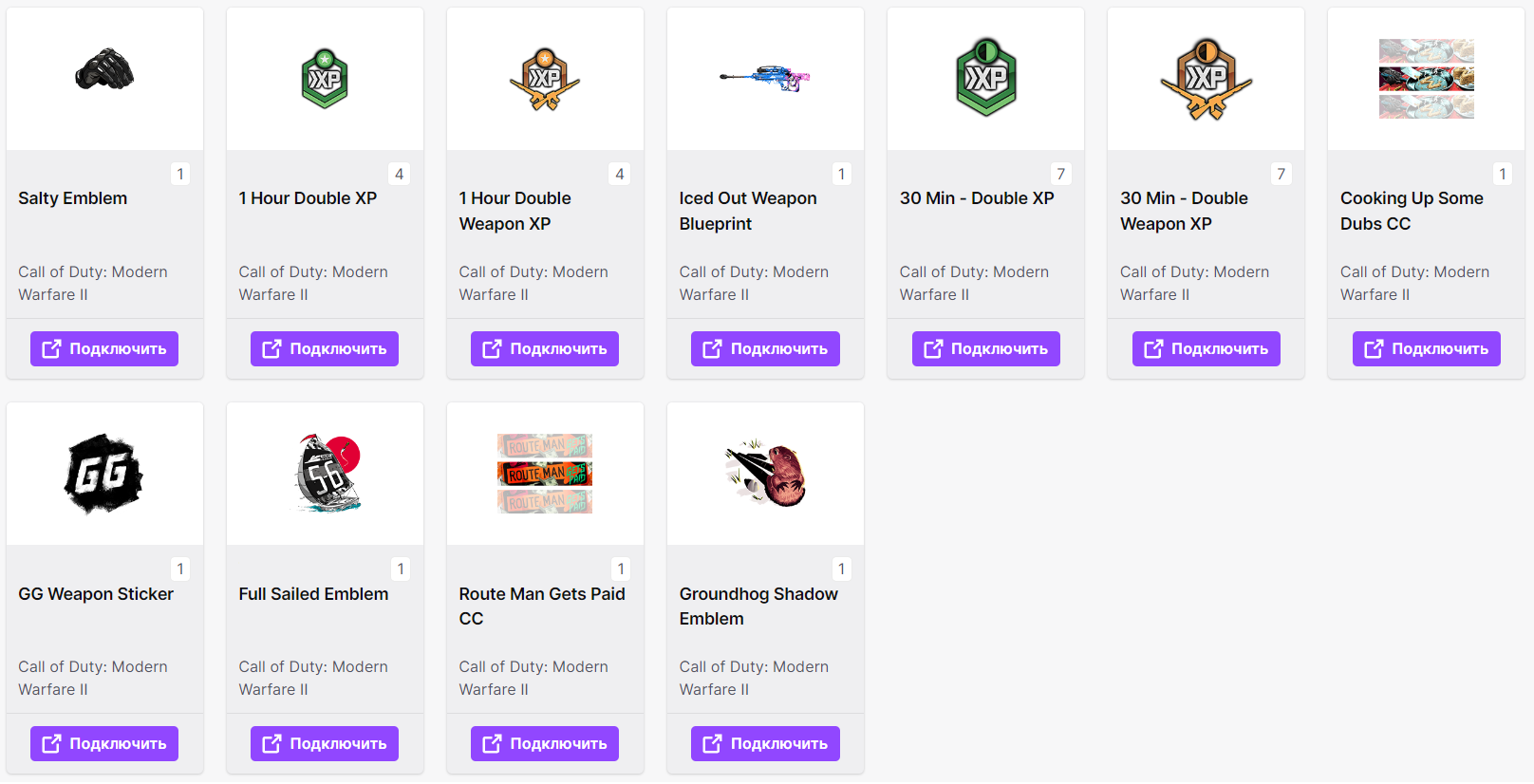Click the green 30 Min Double XP icon
1534x784 pixels.
click(x=985, y=78)
